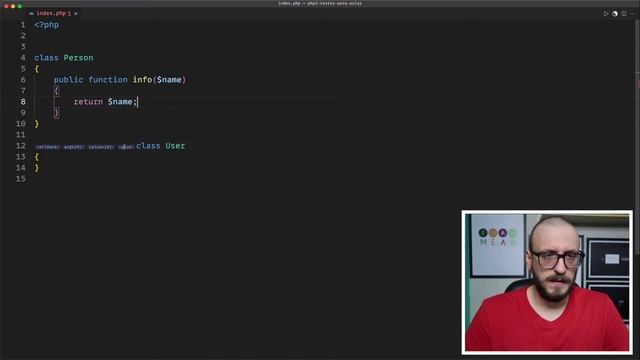640x360 pixels.
Task: Click the method closing brace on line 9
Action: 56,113
